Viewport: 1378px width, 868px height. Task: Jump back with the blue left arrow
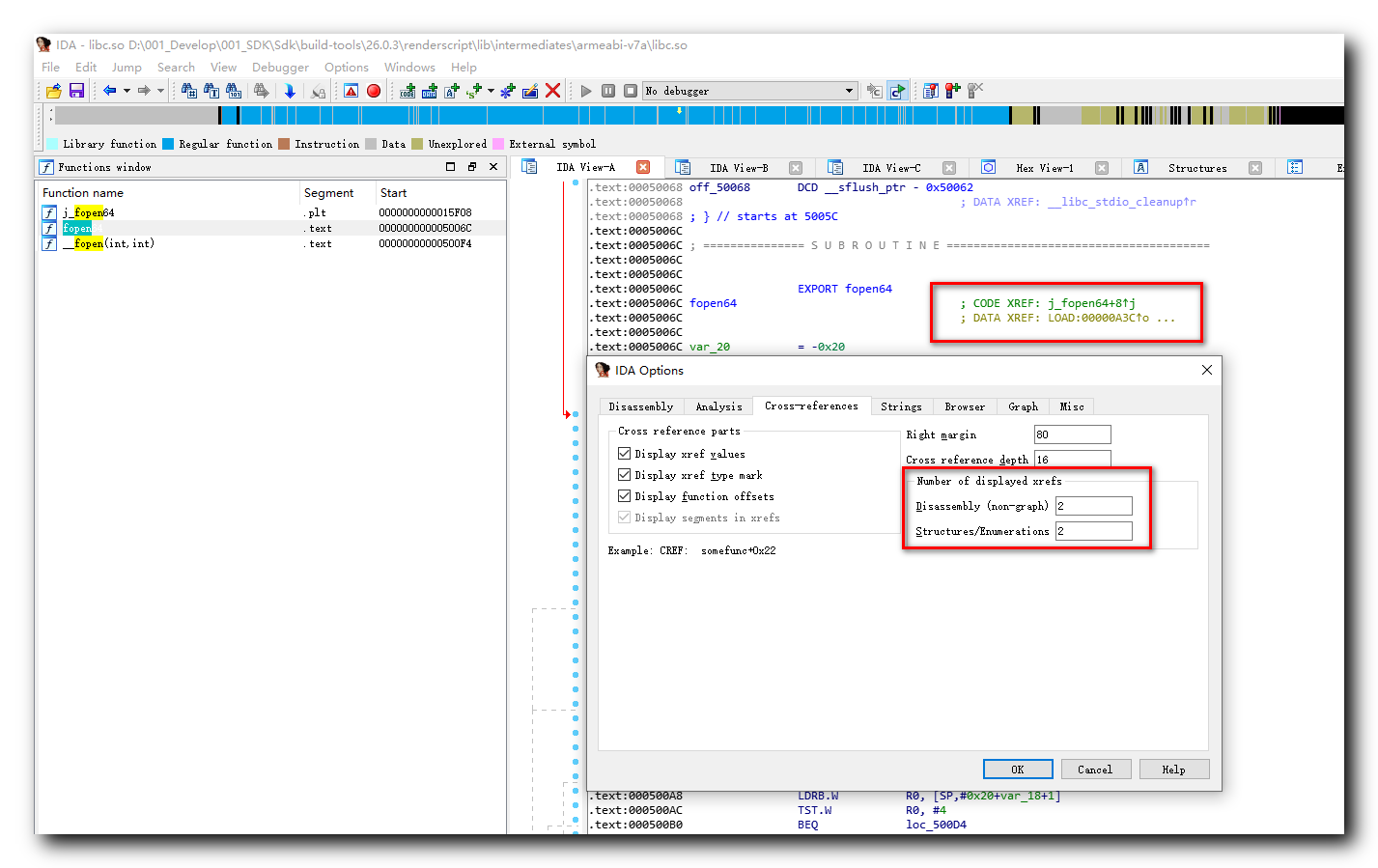click(109, 91)
